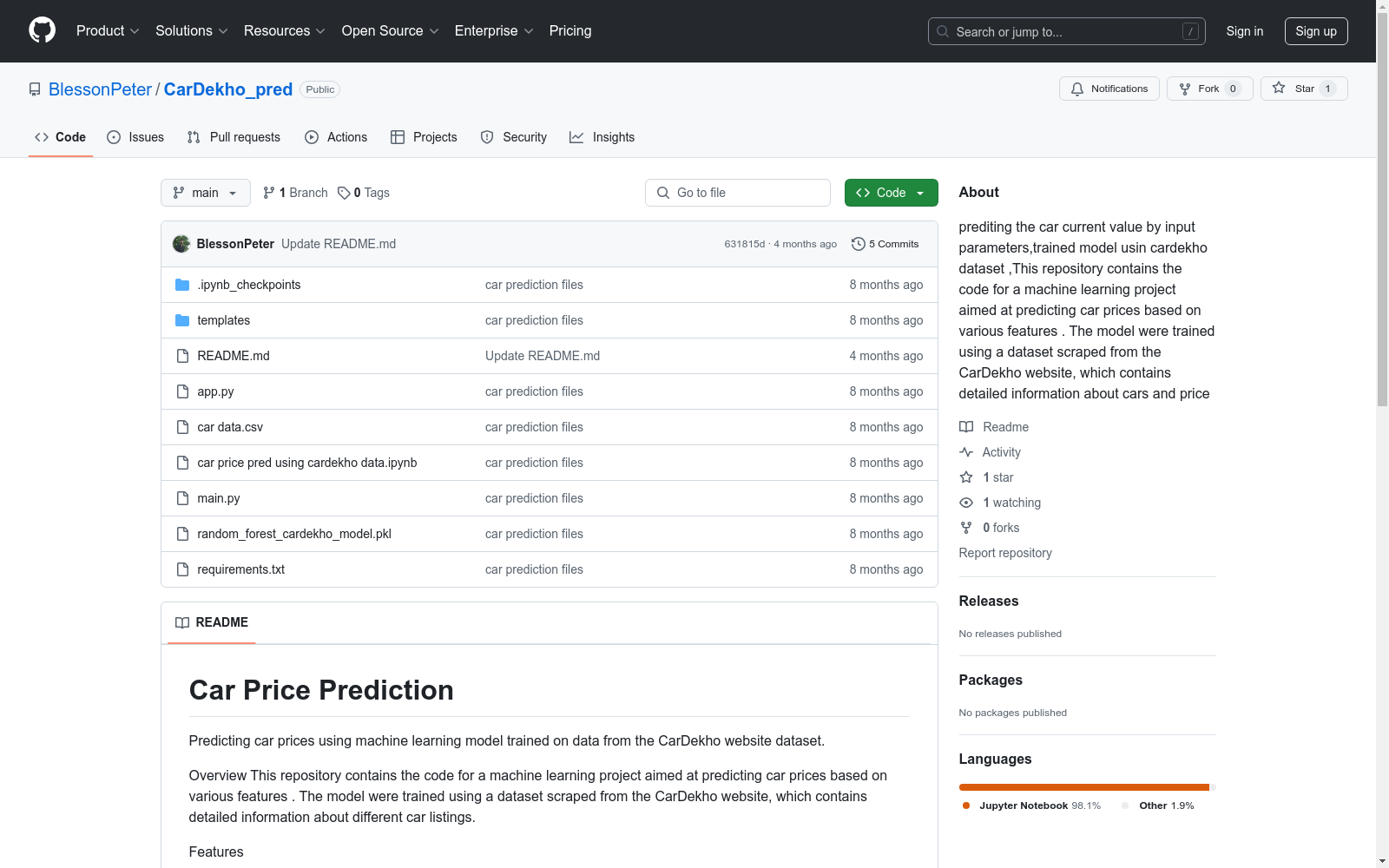Open the .ipynb_checkpoints folder icon
This screenshot has width=1389, height=868.
pos(182,285)
